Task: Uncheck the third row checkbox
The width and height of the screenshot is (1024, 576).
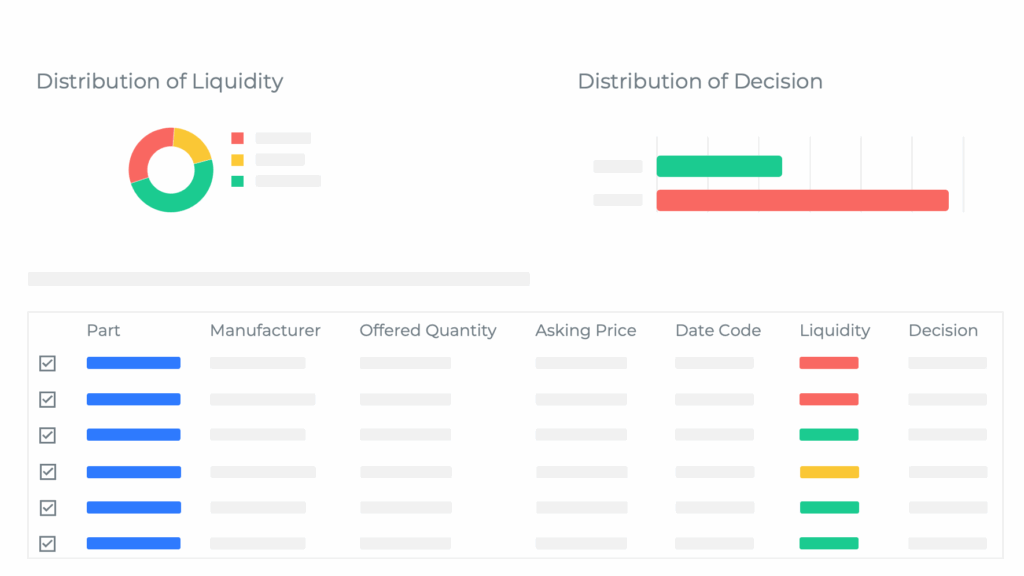Action: (x=47, y=435)
